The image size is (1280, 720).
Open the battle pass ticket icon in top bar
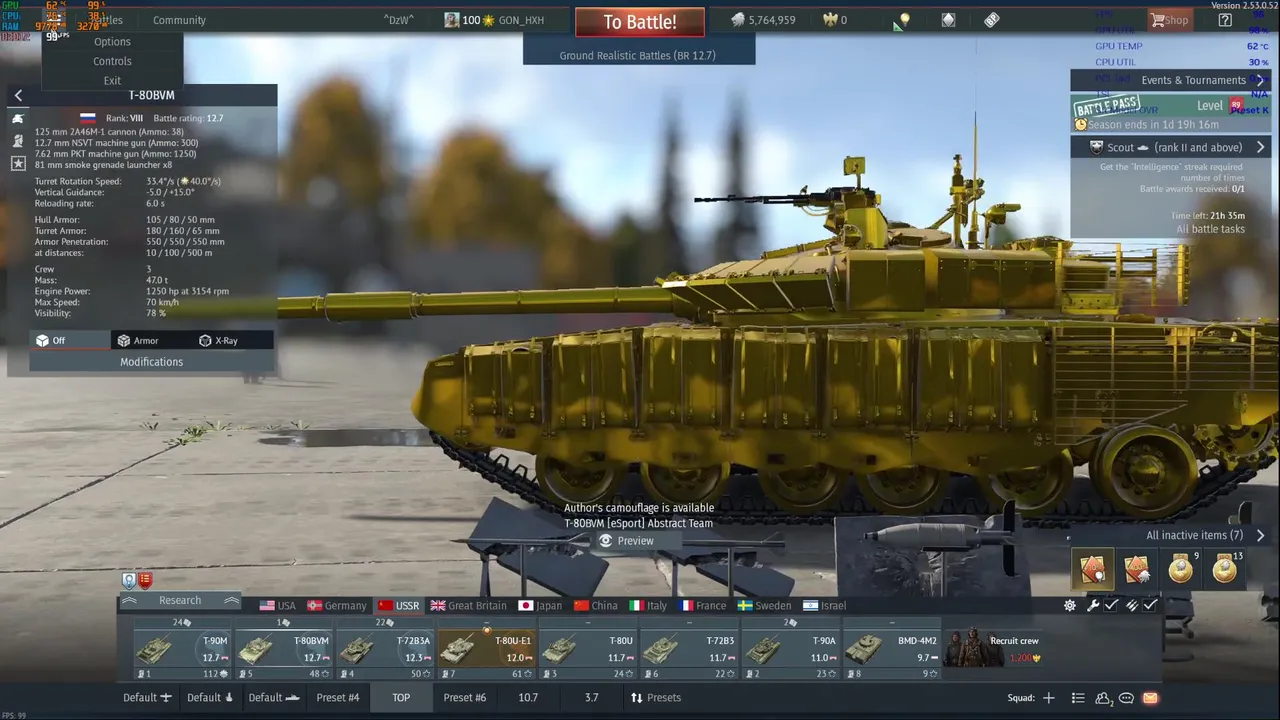point(991,20)
